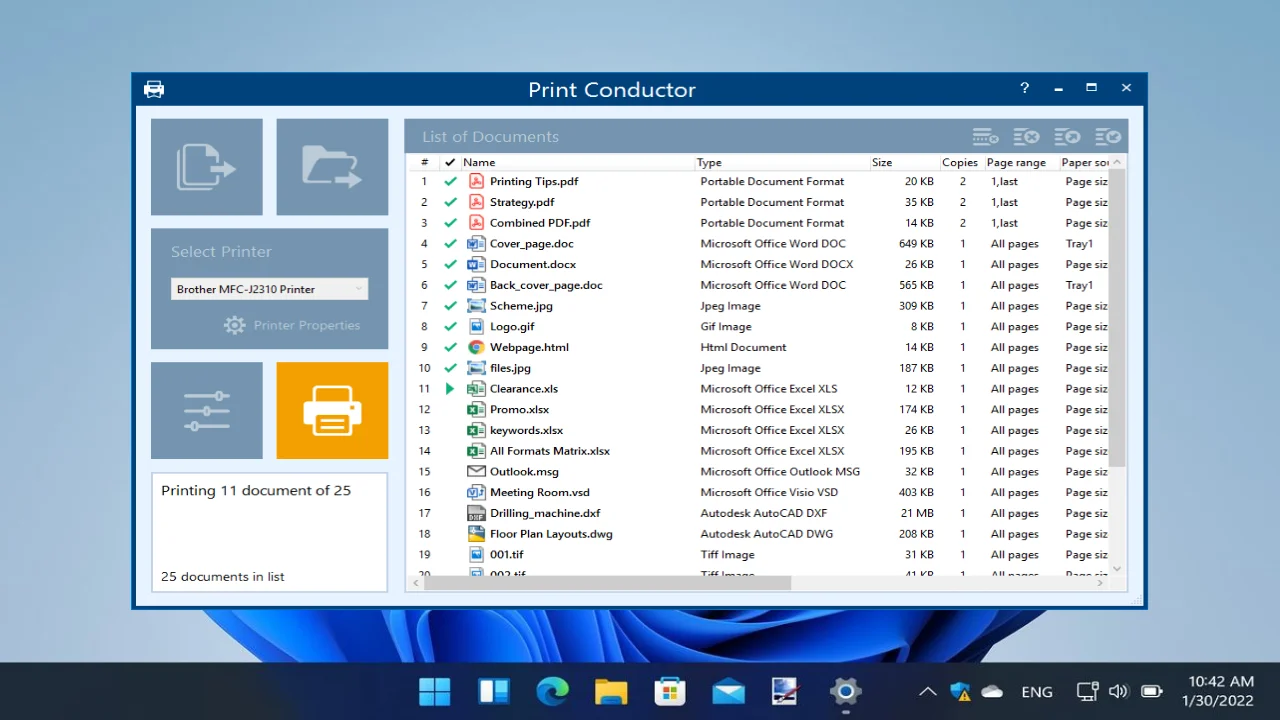Select the keywords.xlsx row
Screen dimensions: 1280x720
(760, 430)
